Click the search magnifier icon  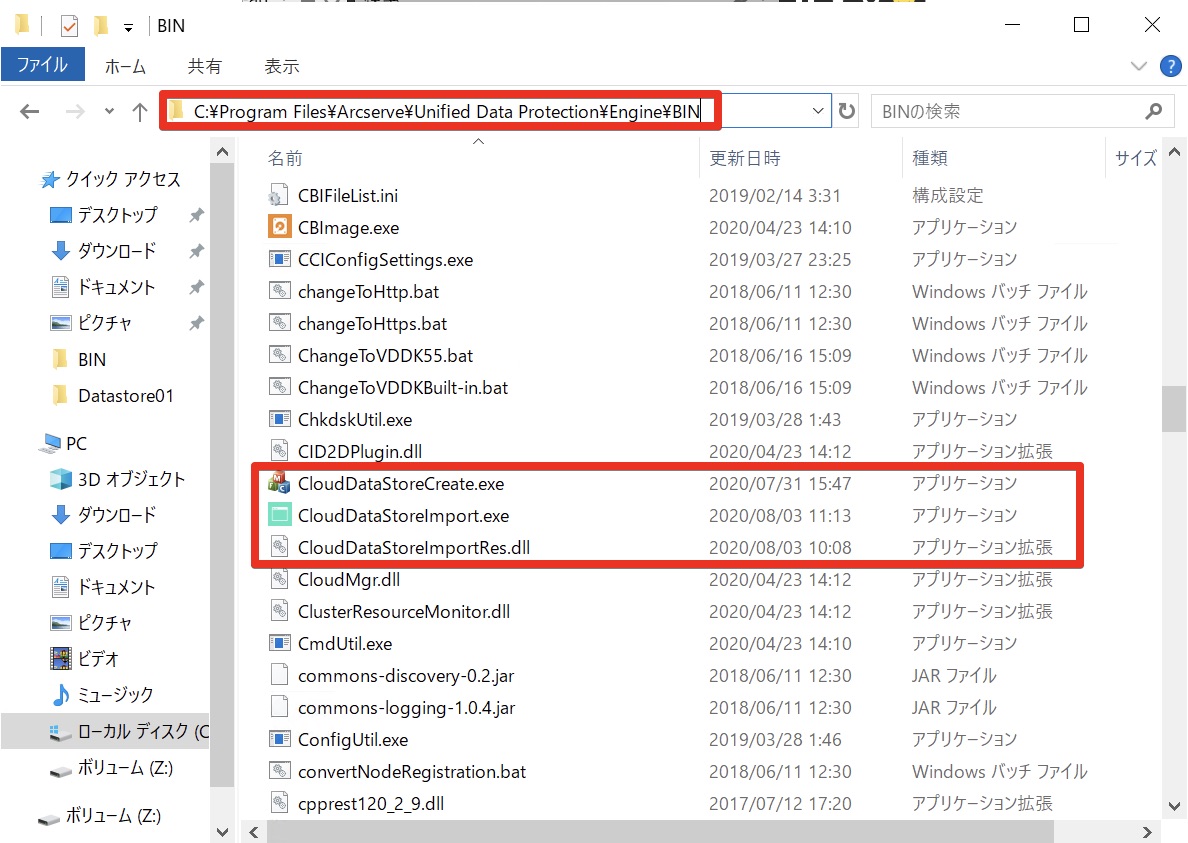(1153, 111)
